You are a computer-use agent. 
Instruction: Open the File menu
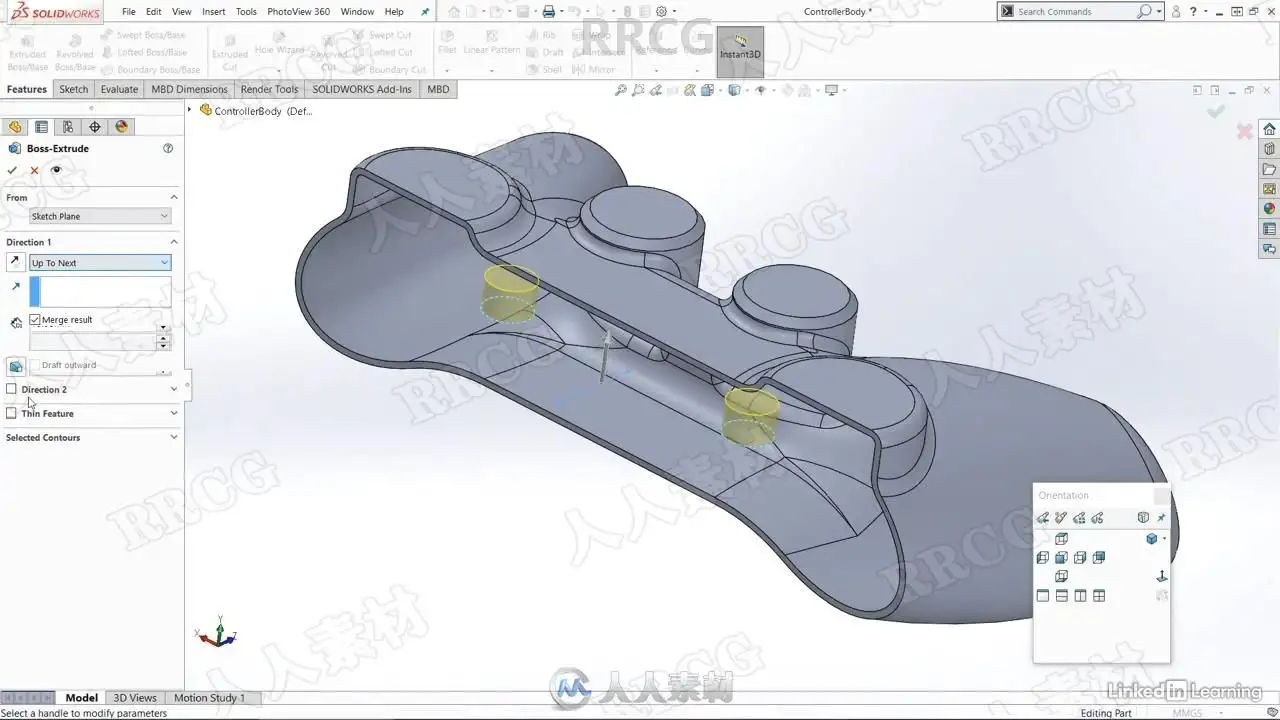[x=129, y=12]
